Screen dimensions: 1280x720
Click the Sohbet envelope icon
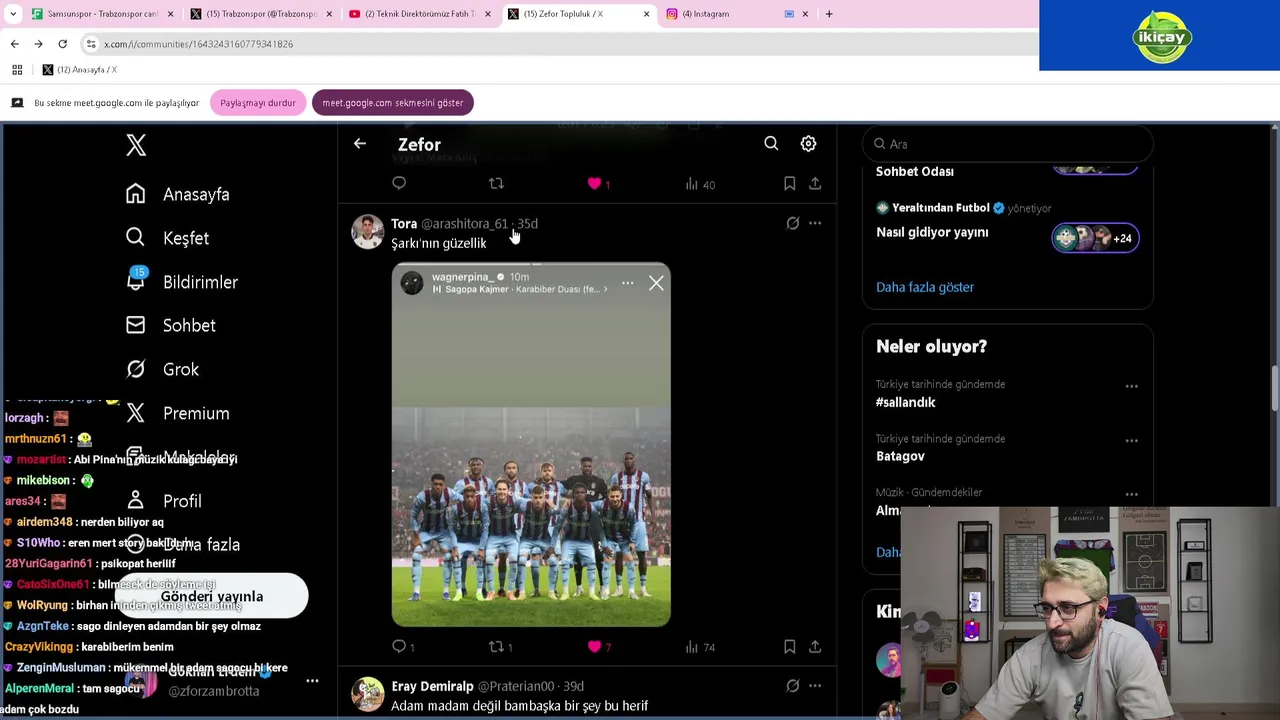click(135, 325)
